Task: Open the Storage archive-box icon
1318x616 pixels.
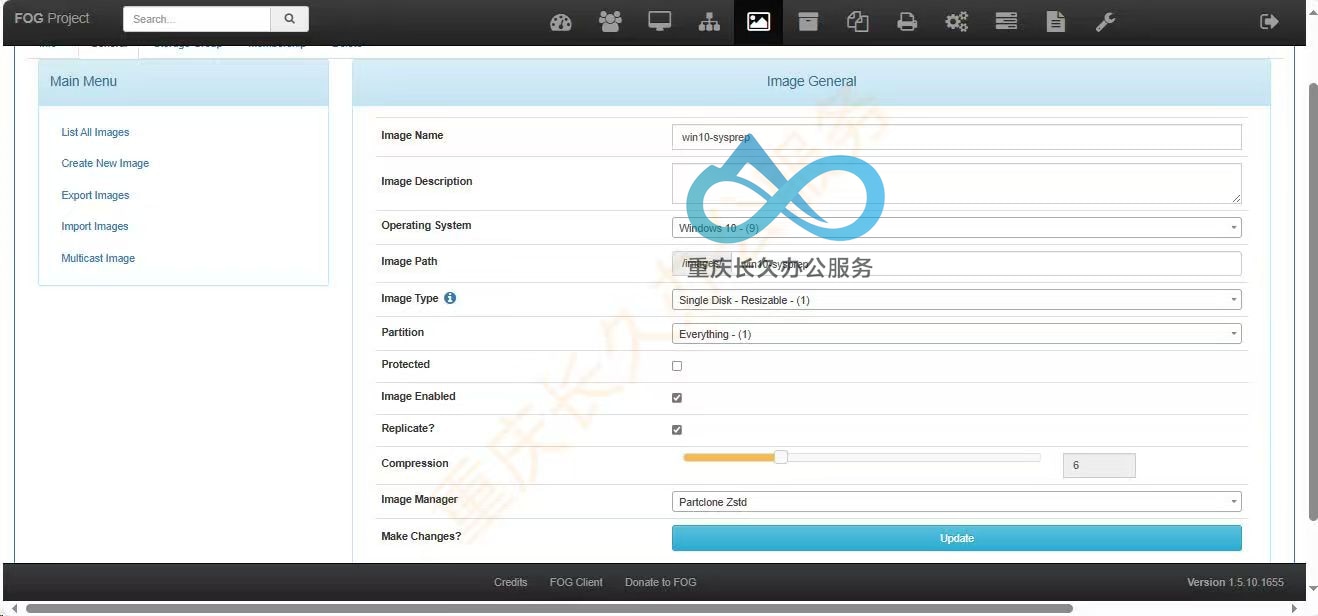Action: click(x=808, y=22)
